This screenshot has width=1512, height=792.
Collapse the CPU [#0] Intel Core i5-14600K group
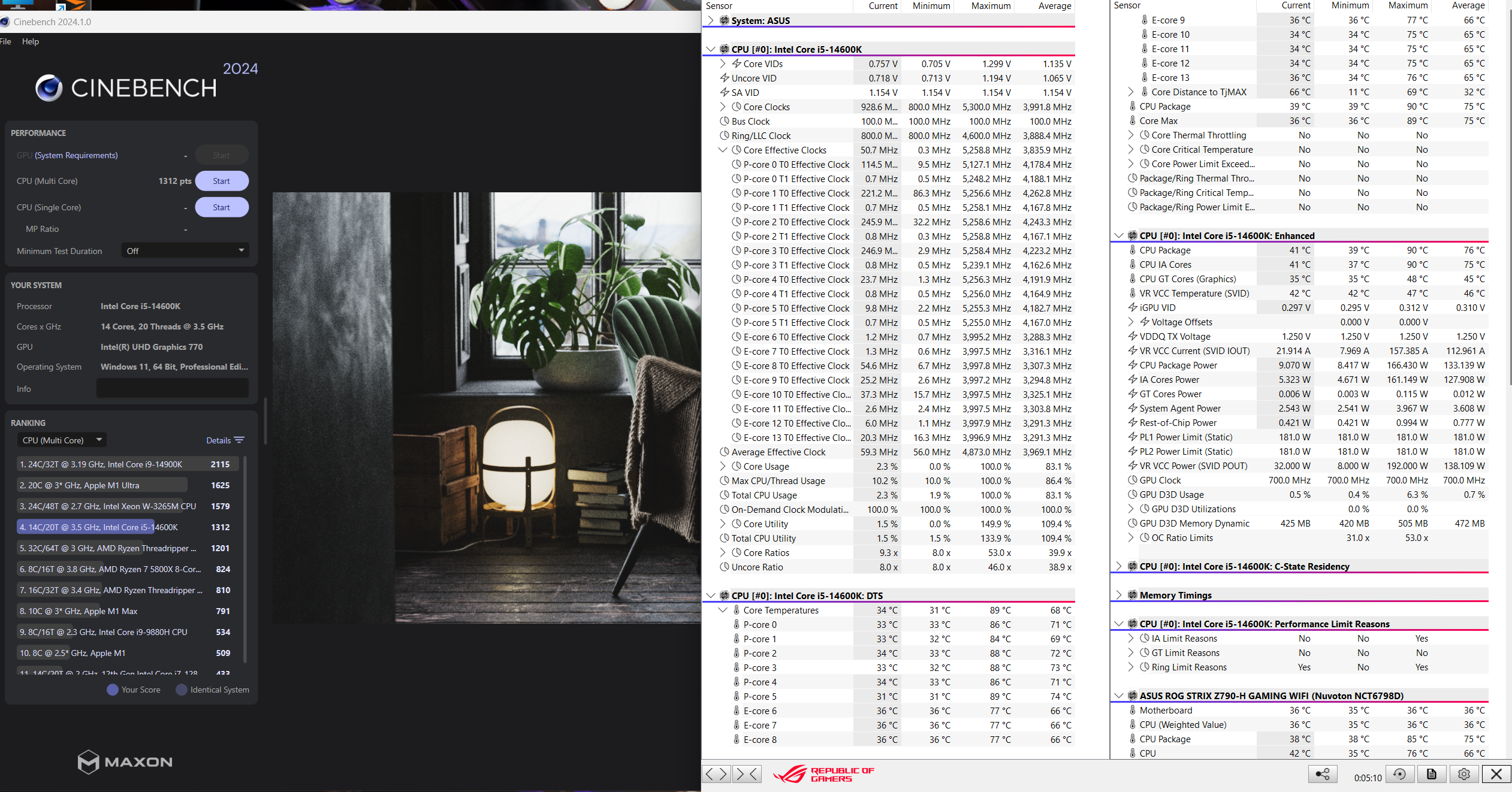(711, 49)
